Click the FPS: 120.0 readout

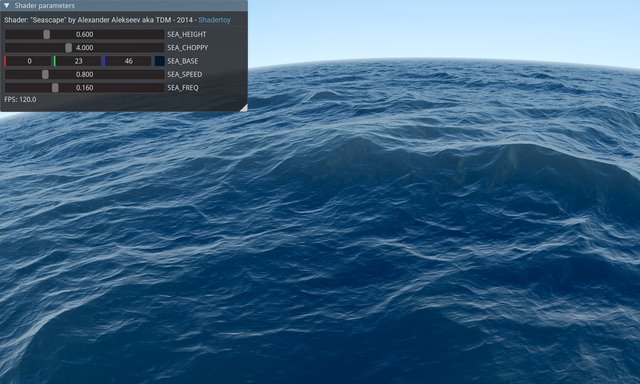(x=20, y=100)
